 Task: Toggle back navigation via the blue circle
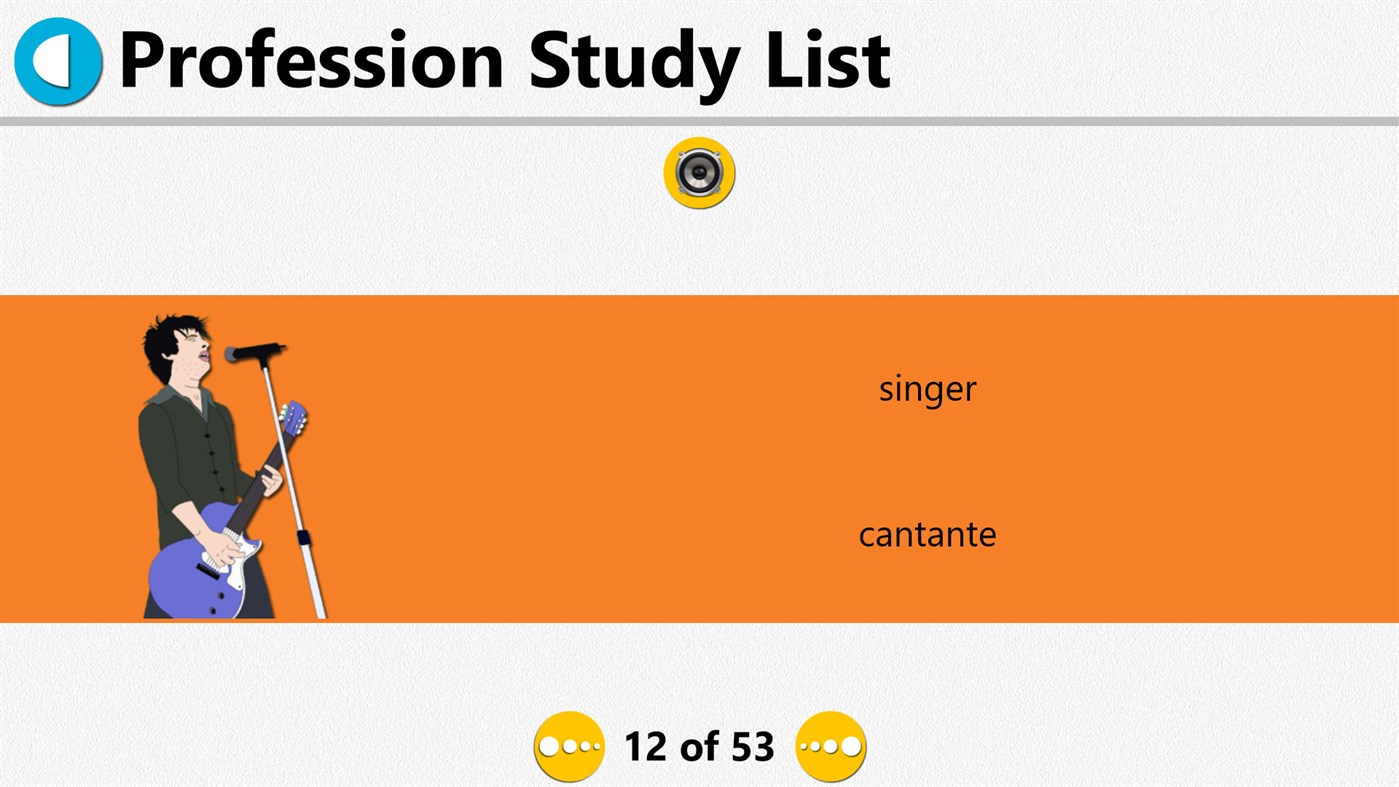(57, 62)
